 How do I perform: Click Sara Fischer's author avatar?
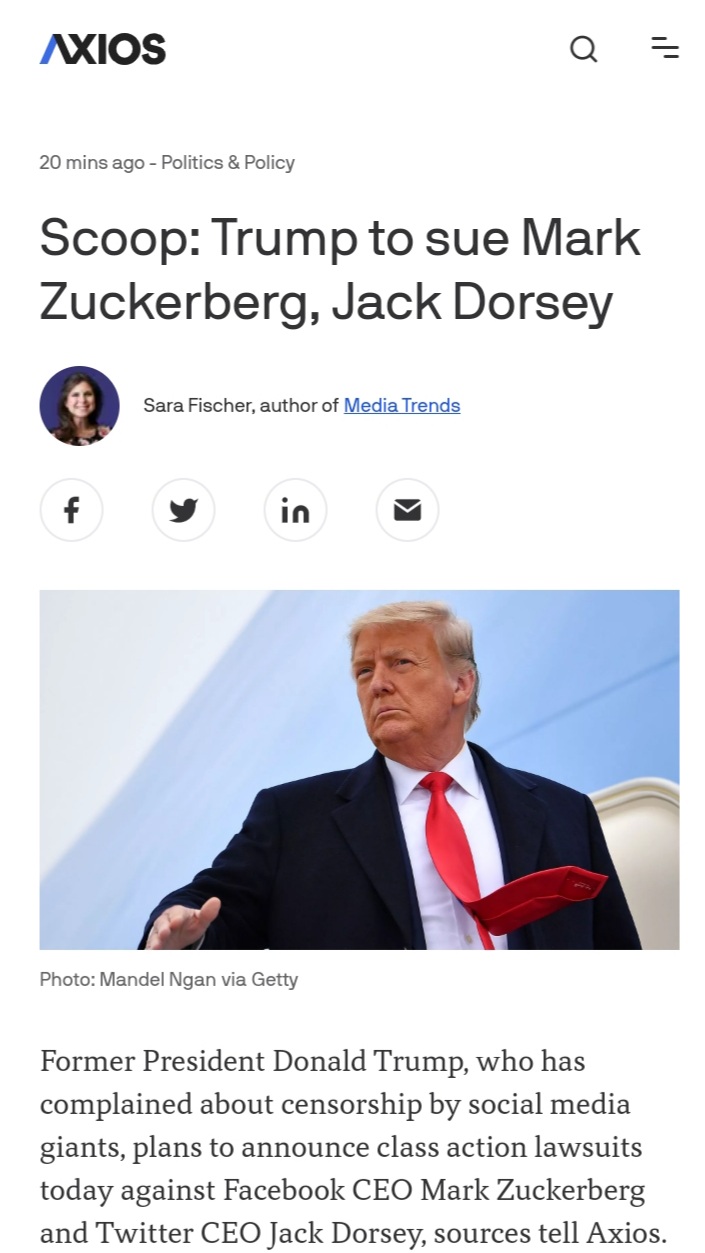tap(79, 405)
